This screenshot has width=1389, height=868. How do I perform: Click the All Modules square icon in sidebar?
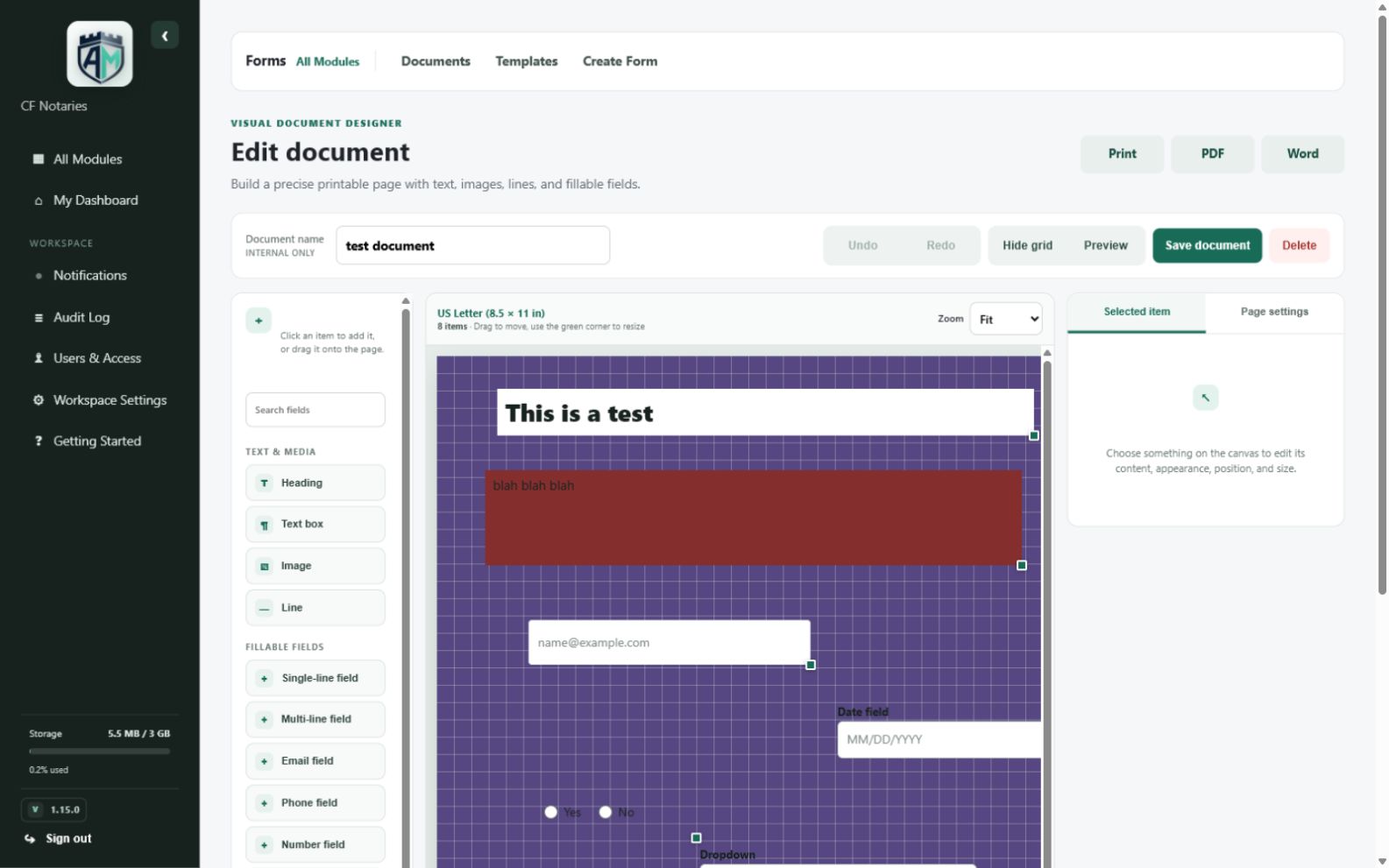(x=39, y=159)
